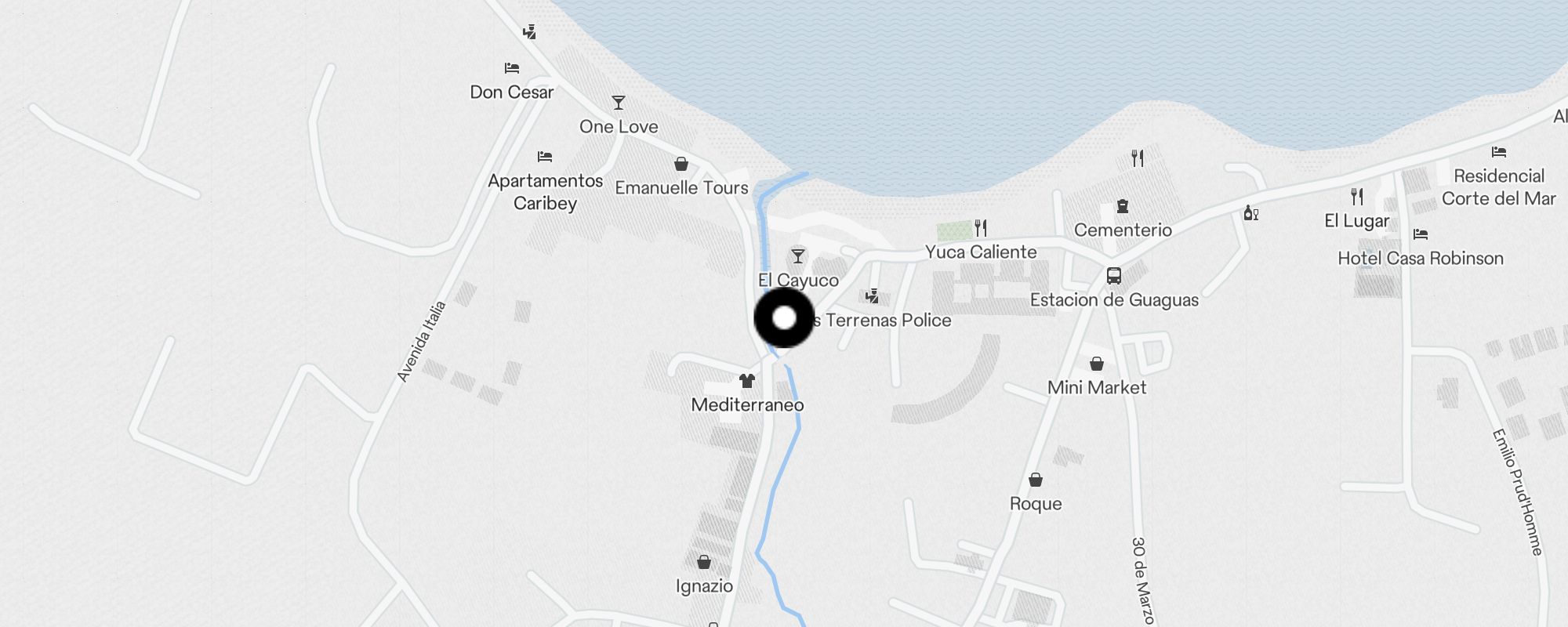Click the Emanuelle Tours shopping basket icon
Viewport: 1568px width, 627px height.
click(x=681, y=164)
